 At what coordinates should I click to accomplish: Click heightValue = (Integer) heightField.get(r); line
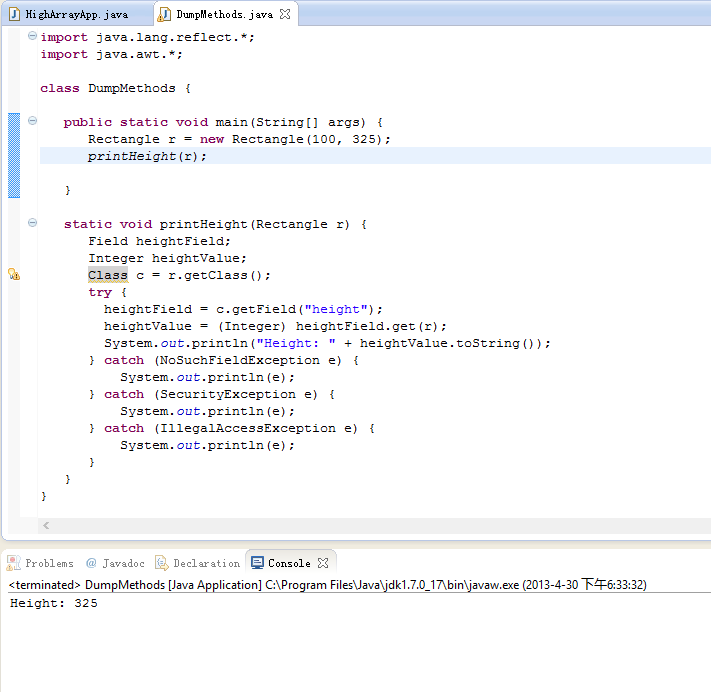click(275, 327)
